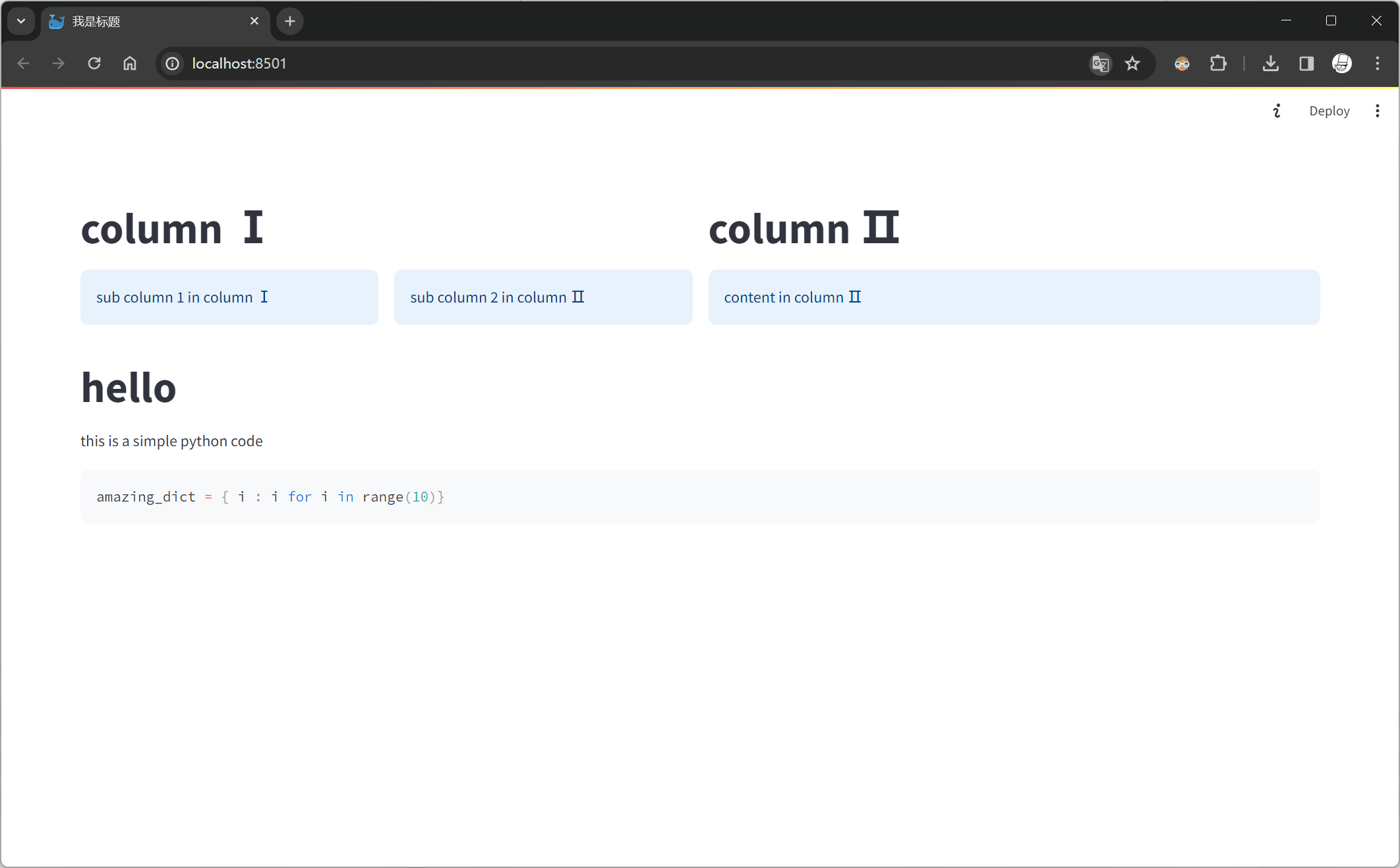
Task: Click the Streamlit running-man status icon
Action: click(x=1277, y=111)
